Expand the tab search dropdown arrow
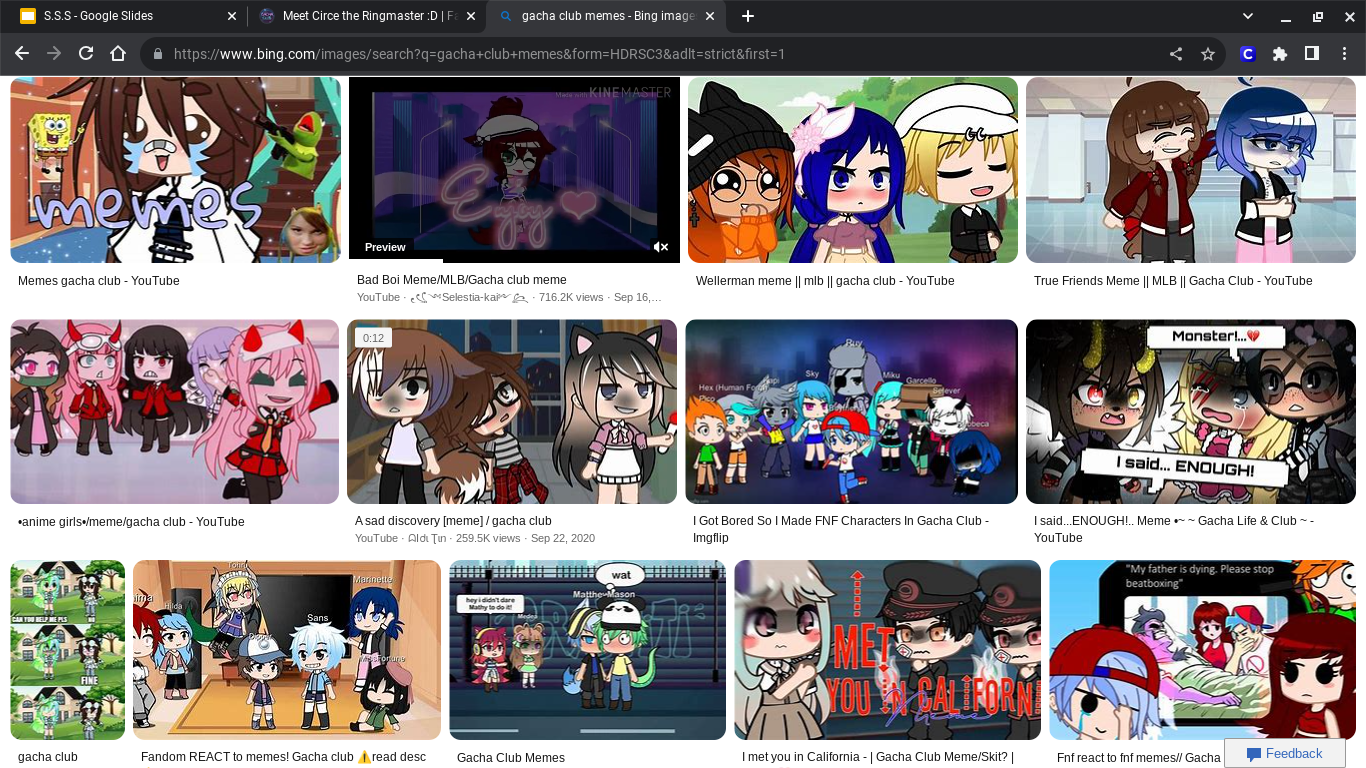Image resolution: width=1366 pixels, height=768 pixels. [1248, 16]
